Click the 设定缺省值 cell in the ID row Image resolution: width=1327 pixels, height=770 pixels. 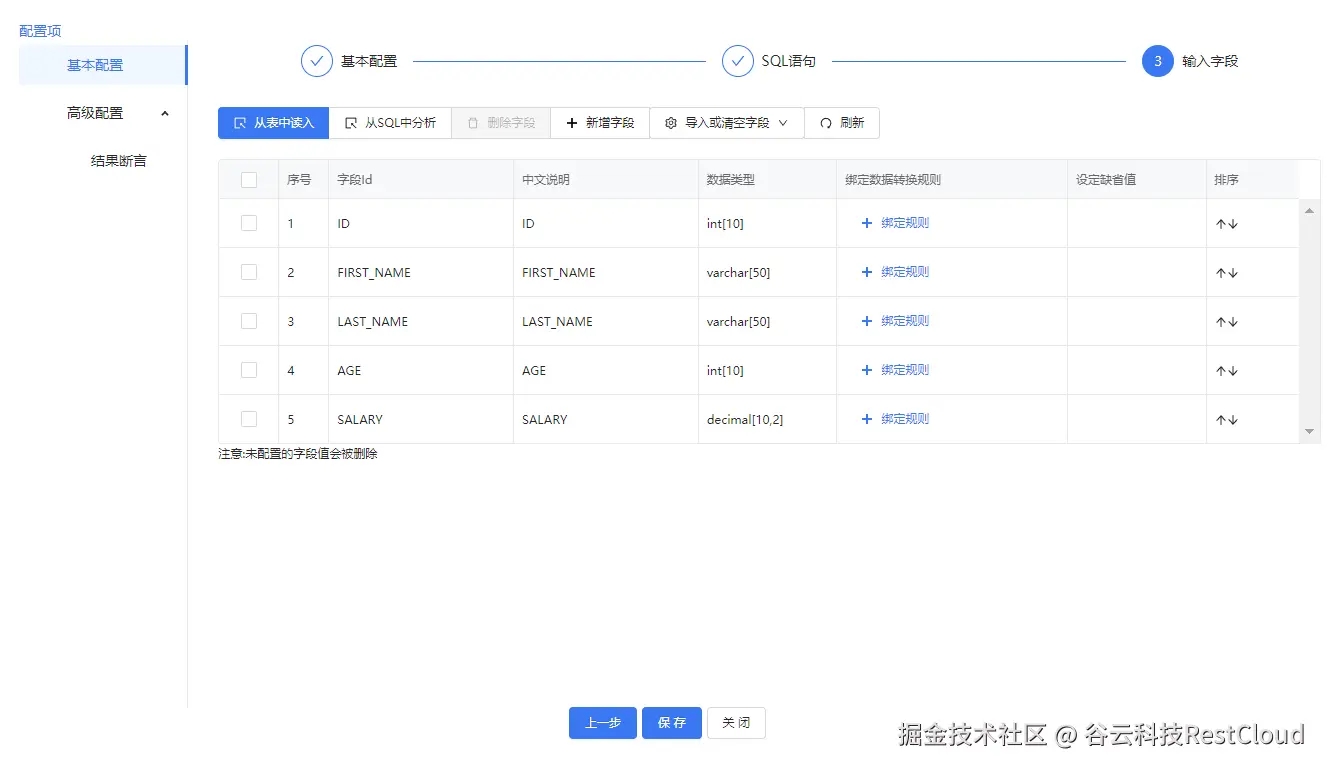point(1137,223)
